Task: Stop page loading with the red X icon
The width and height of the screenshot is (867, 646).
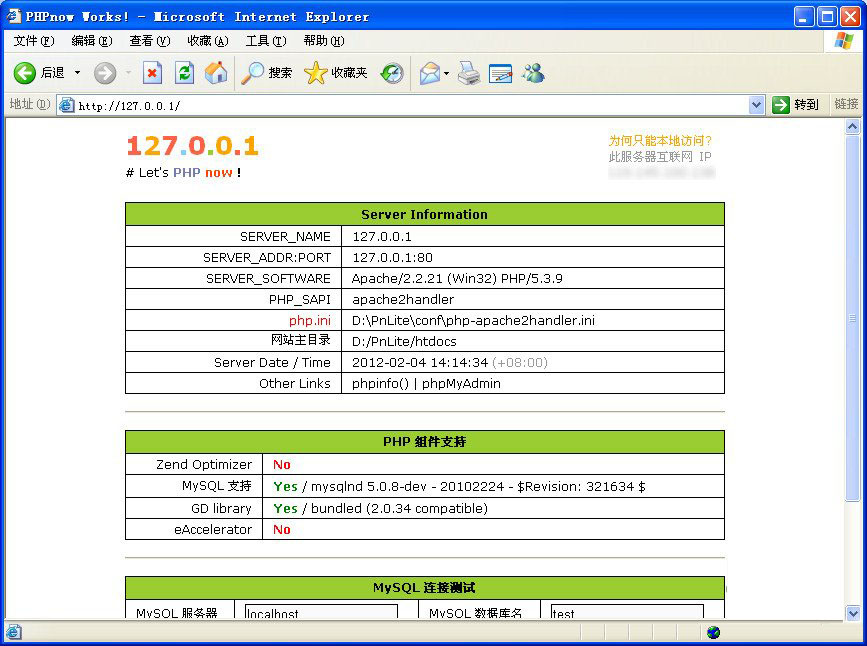Action: click(x=152, y=73)
